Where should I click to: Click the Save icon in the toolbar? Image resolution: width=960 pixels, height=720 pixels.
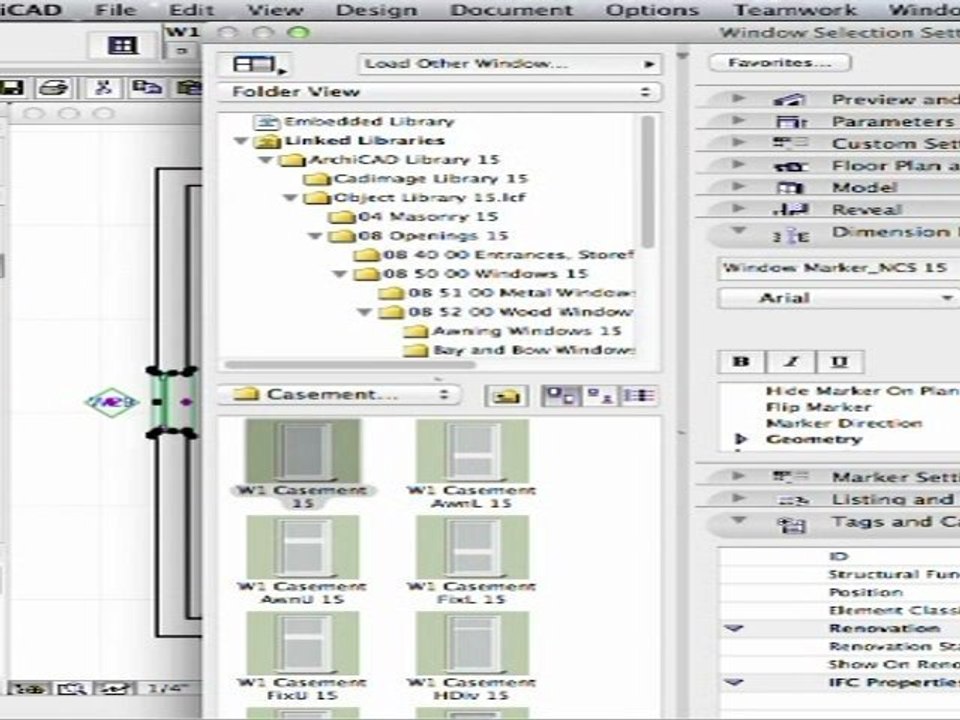pyautogui.click(x=11, y=88)
